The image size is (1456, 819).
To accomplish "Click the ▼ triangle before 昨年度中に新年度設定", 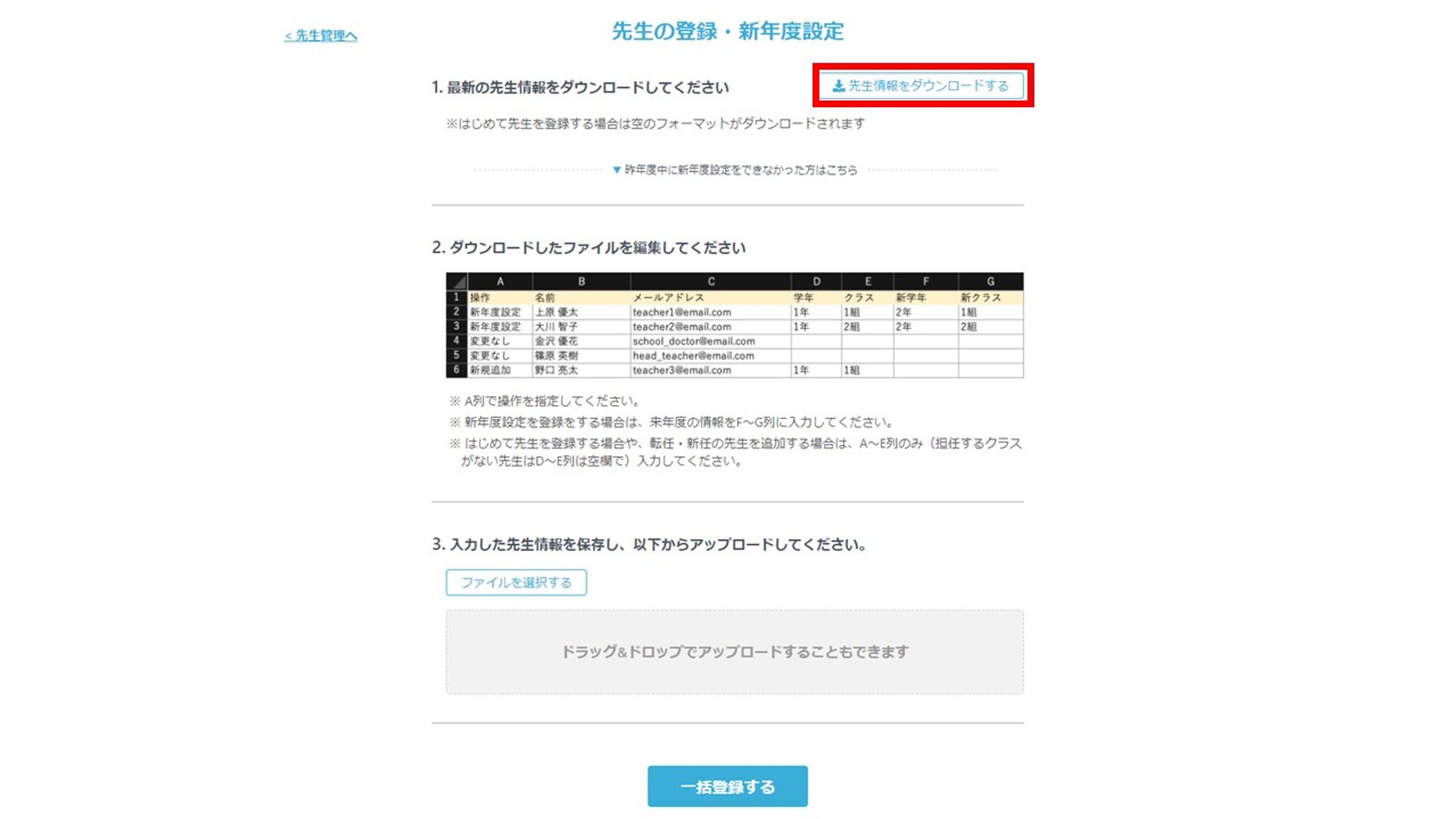I will pyautogui.click(x=617, y=170).
